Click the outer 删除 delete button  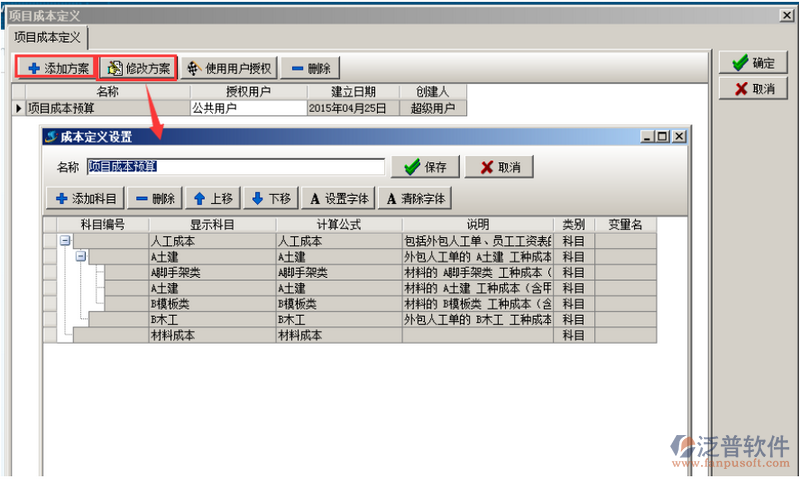point(310,68)
